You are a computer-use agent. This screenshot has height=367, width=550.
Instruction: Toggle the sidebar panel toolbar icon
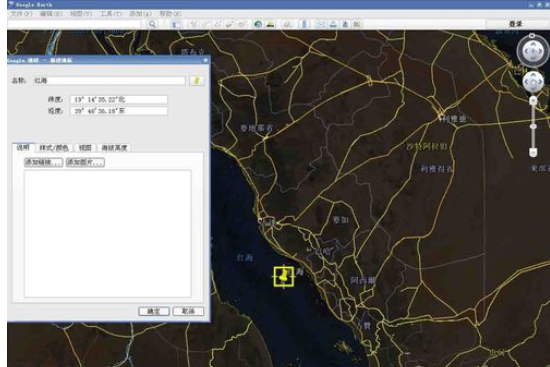pos(176,24)
